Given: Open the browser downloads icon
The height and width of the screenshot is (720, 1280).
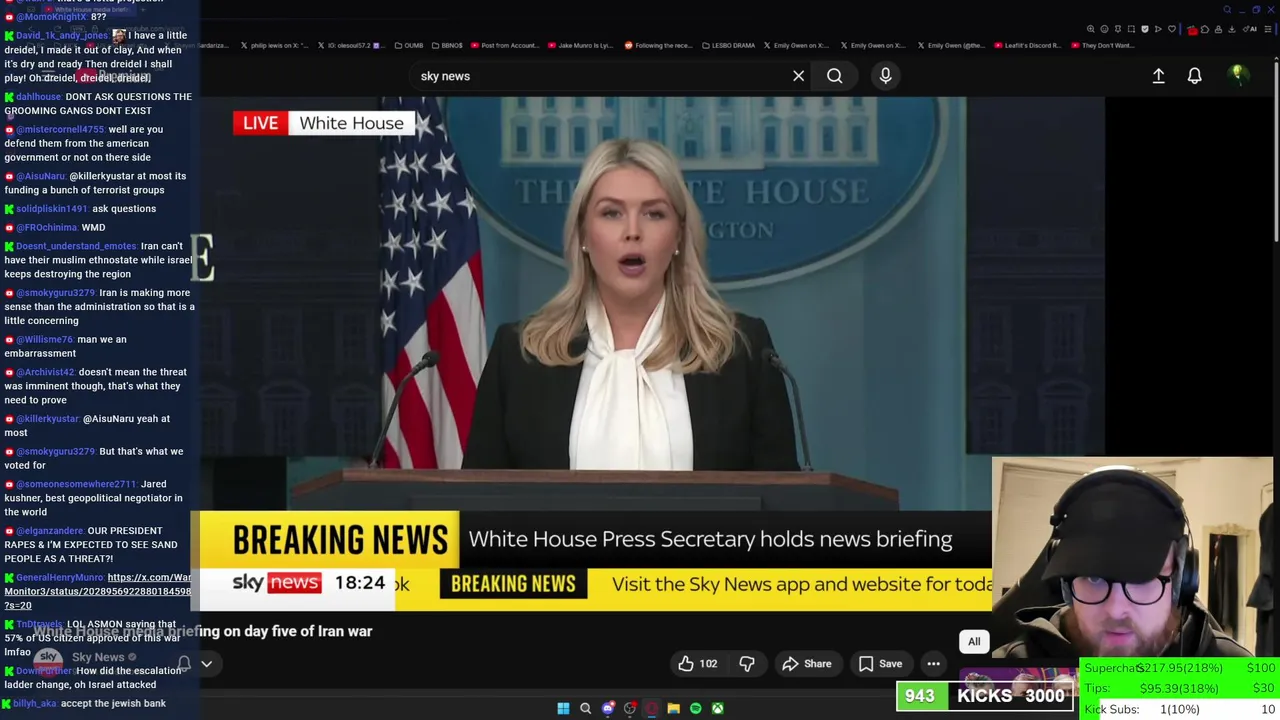Looking at the screenshot, I should pos(1232,29).
